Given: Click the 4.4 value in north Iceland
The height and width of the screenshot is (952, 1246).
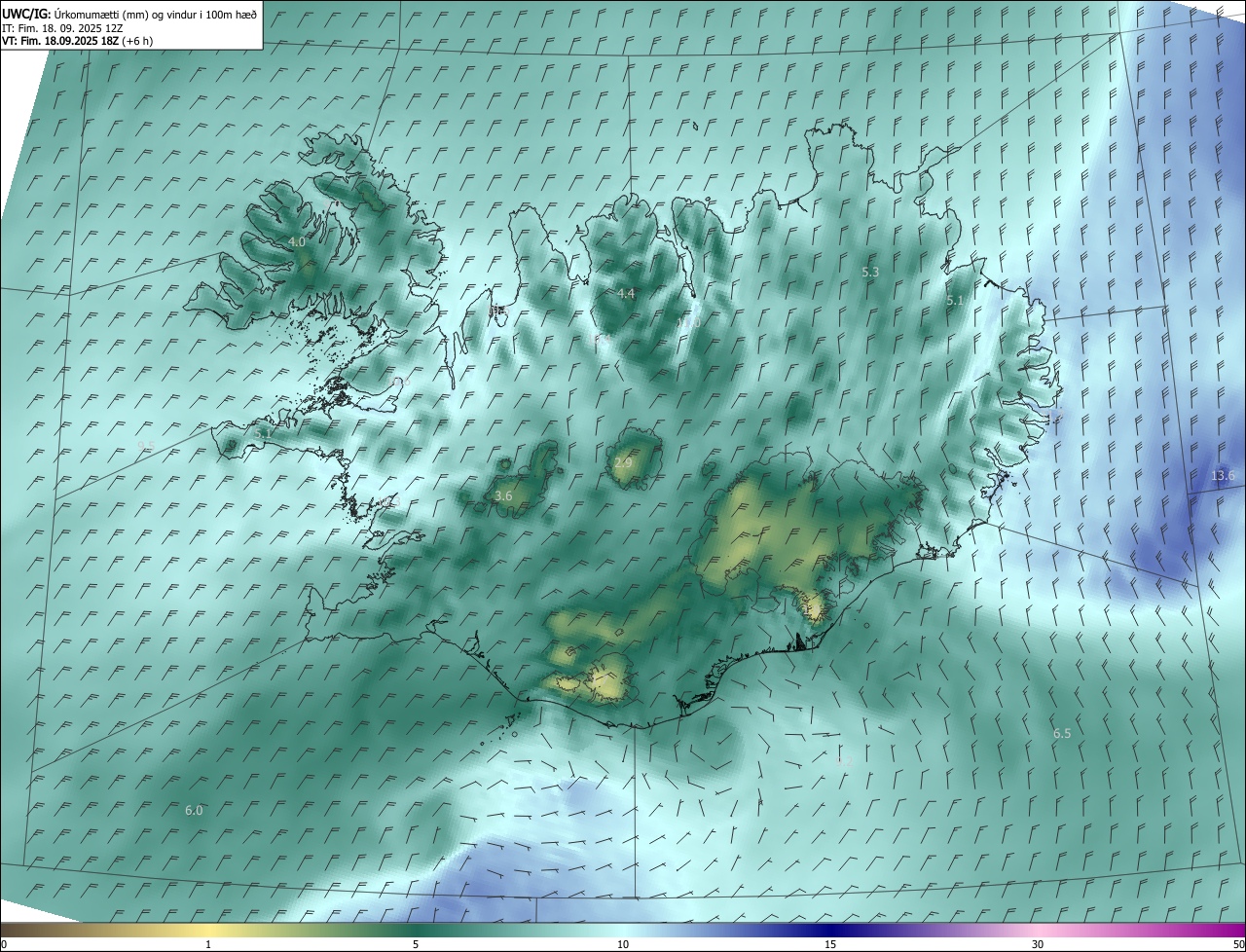Looking at the screenshot, I should click(626, 293).
